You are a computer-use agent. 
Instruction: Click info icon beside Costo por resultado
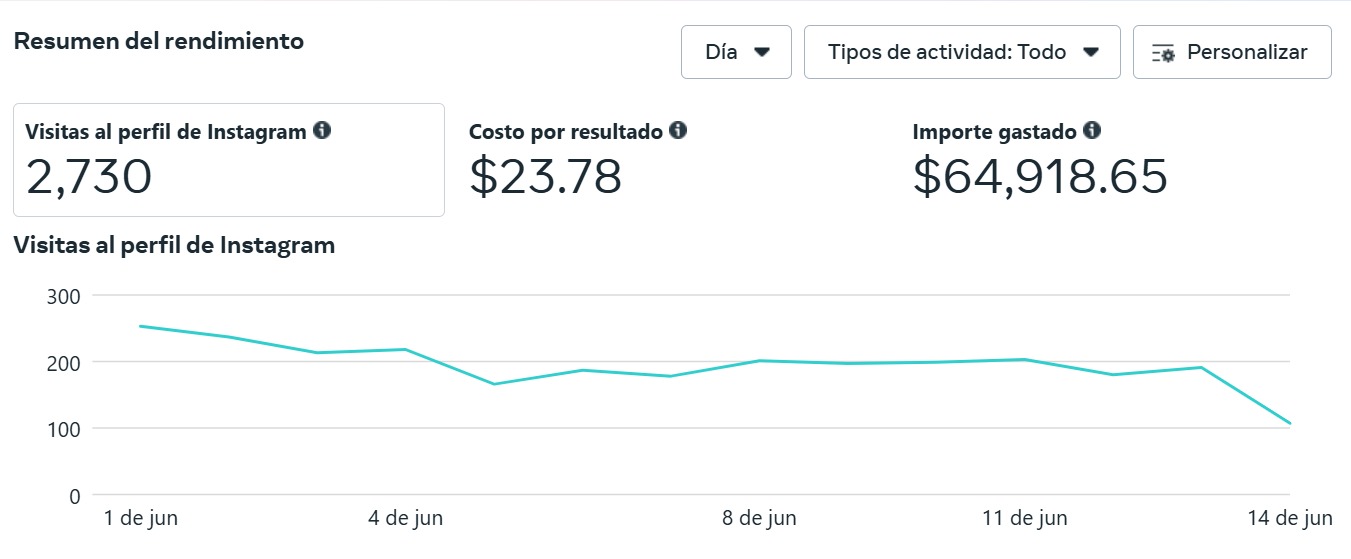pyautogui.click(x=678, y=131)
